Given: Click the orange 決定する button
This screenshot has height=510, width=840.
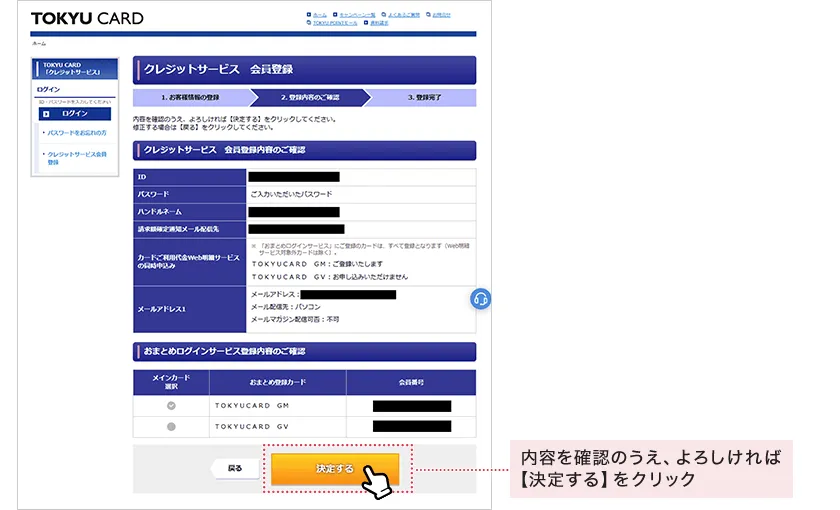Looking at the screenshot, I should [x=335, y=469].
